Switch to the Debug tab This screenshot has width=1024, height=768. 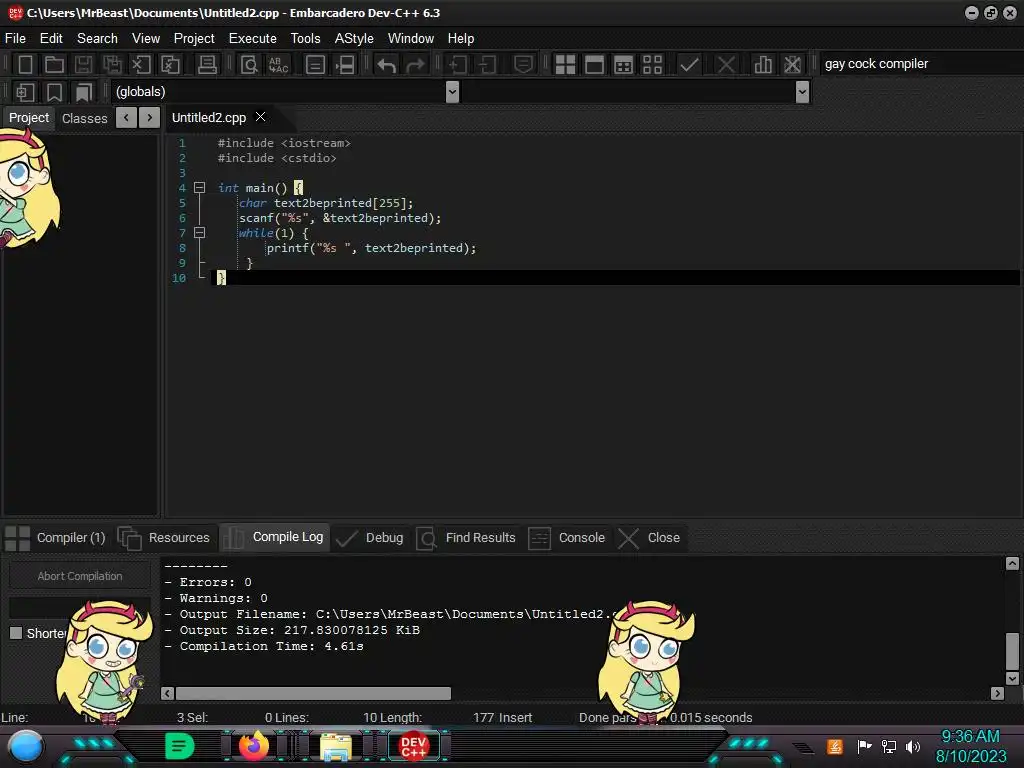pyautogui.click(x=370, y=537)
